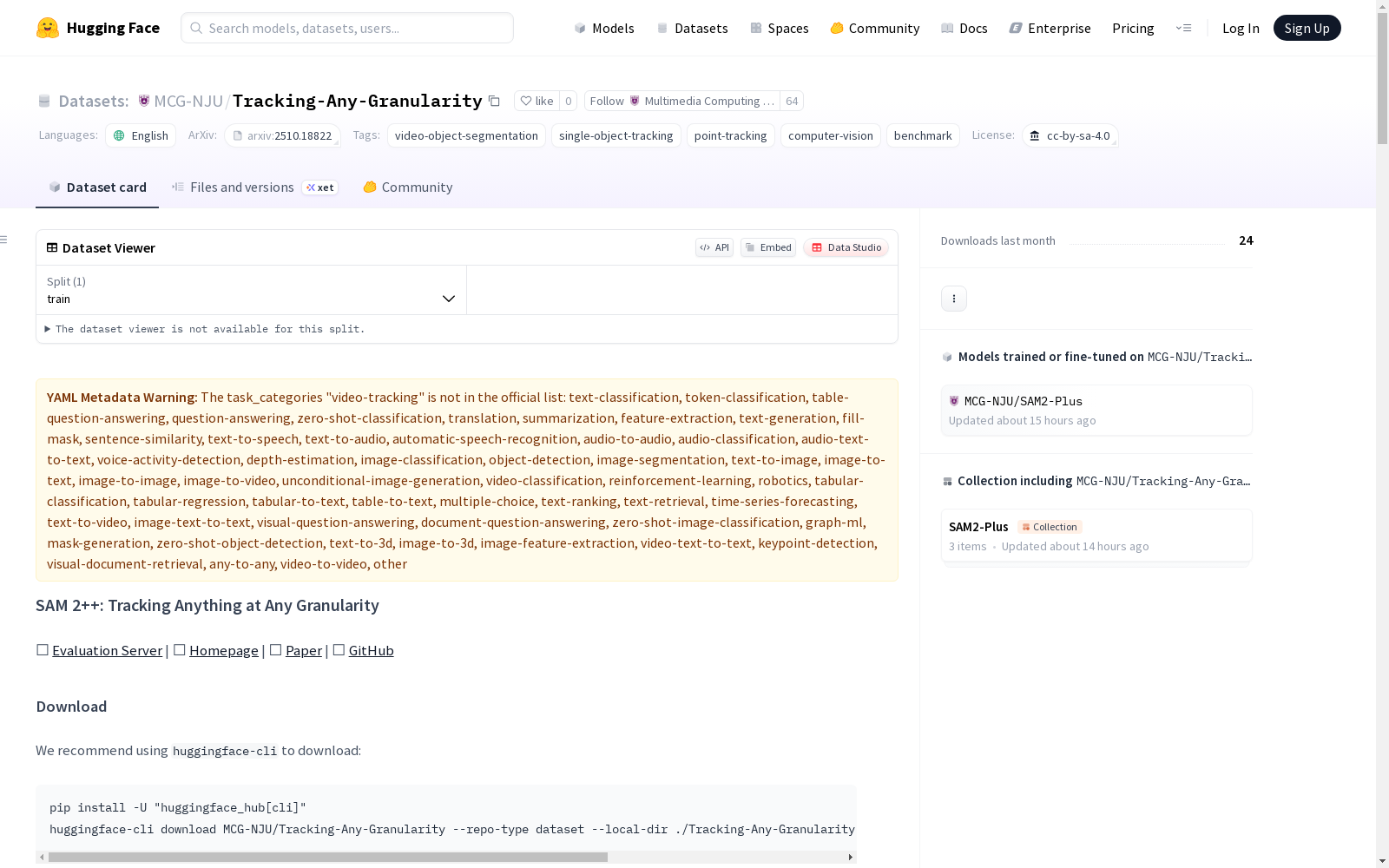This screenshot has width=1389, height=868.
Task: Click the Download heading
Action: [x=71, y=707]
